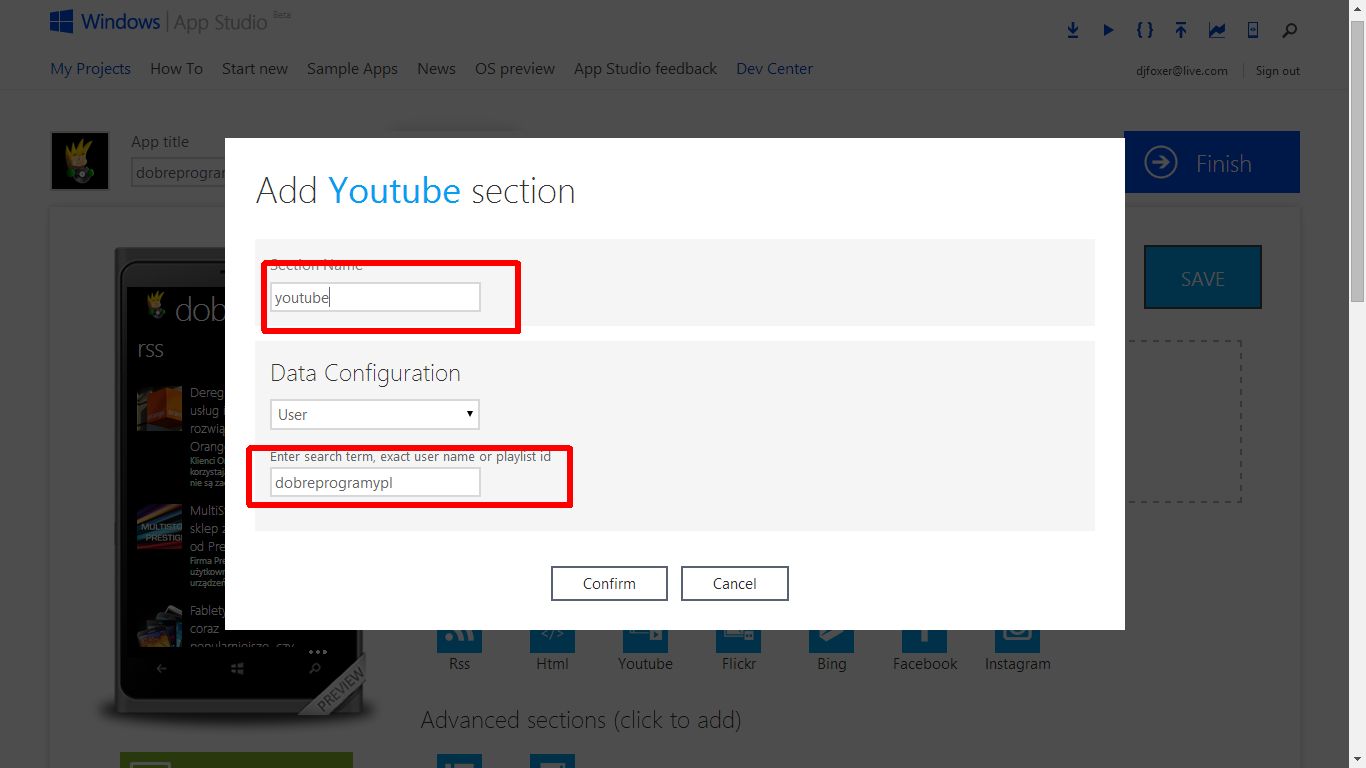Open App Studio feedback link
The width and height of the screenshot is (1366, 768).
click(x=645, y=69)
